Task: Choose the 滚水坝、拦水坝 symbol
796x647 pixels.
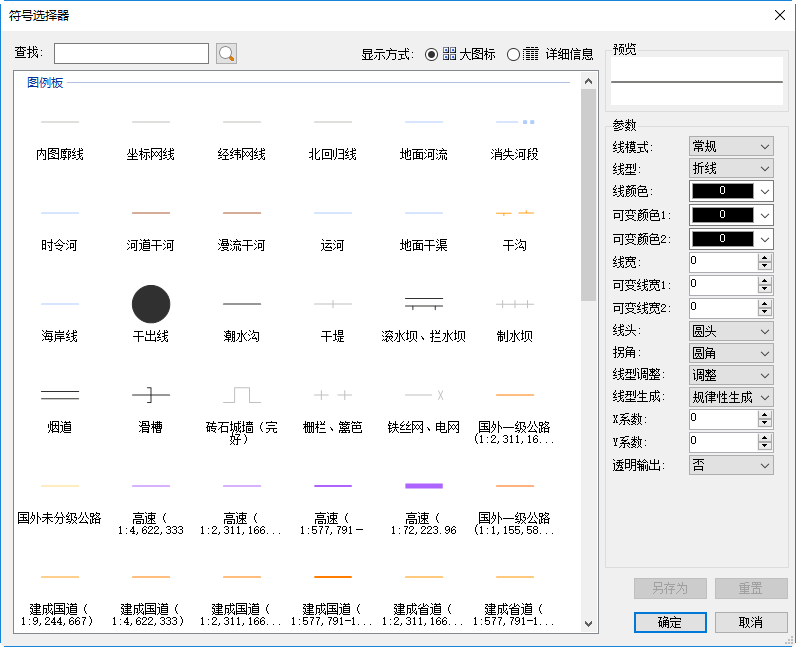Action: coord(423,303)
